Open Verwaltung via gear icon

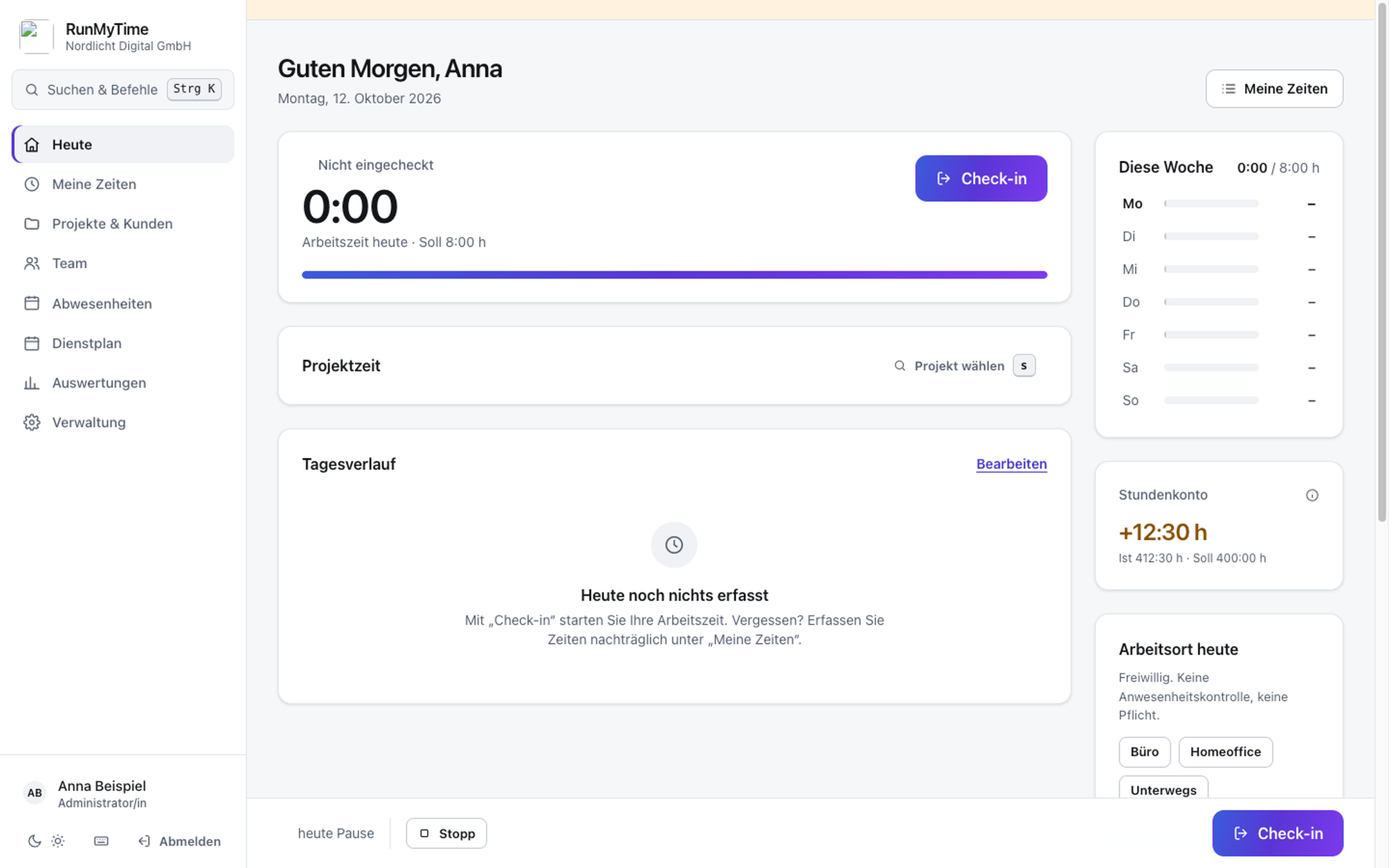[32, 422]
